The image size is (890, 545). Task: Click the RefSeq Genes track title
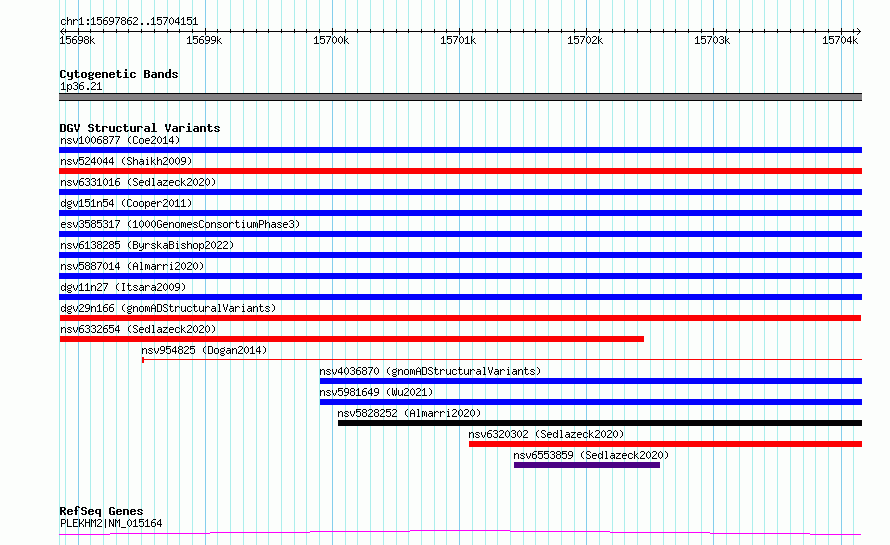101,511
